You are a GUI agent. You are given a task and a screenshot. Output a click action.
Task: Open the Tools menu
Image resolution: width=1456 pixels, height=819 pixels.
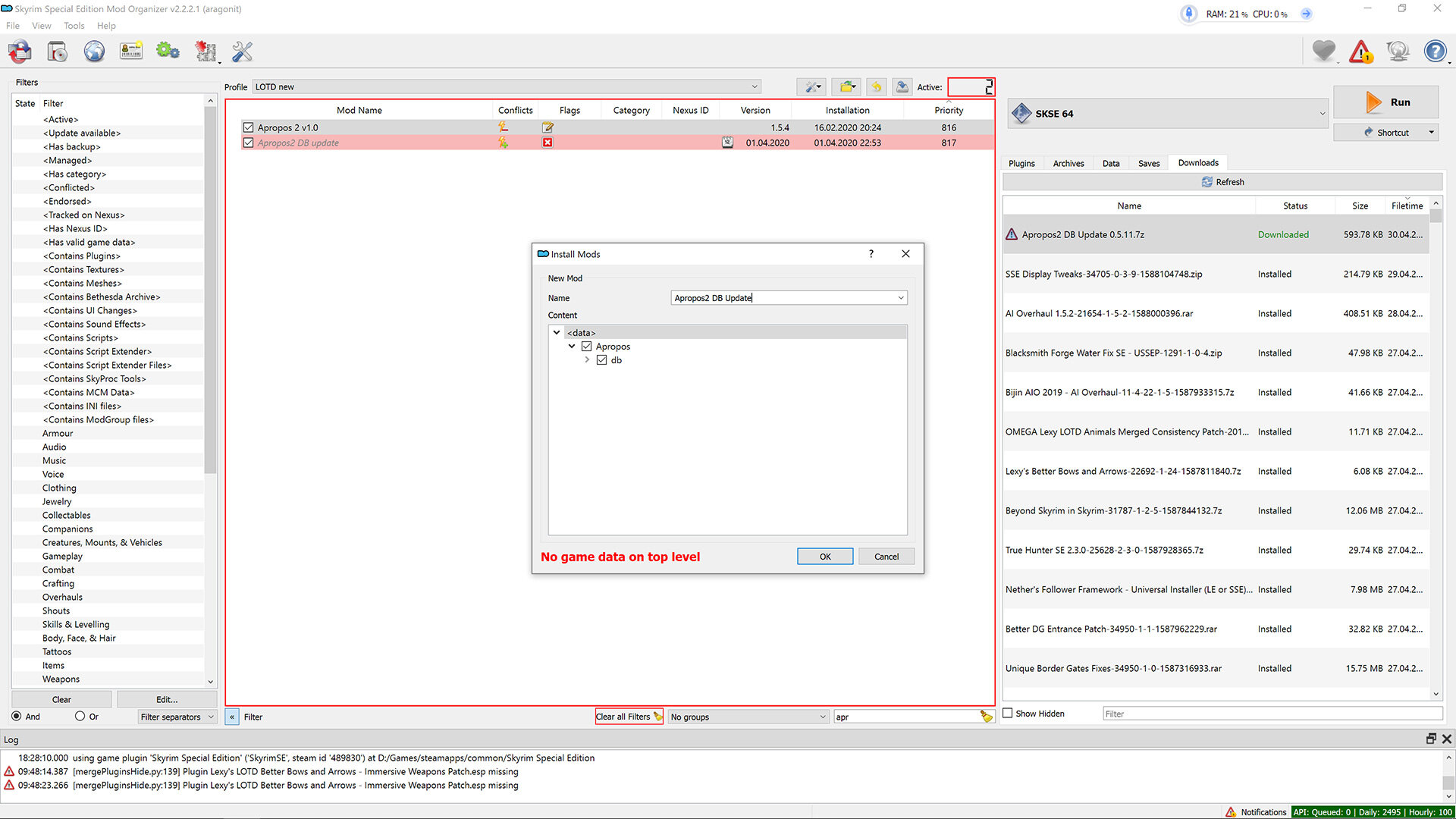74,26
